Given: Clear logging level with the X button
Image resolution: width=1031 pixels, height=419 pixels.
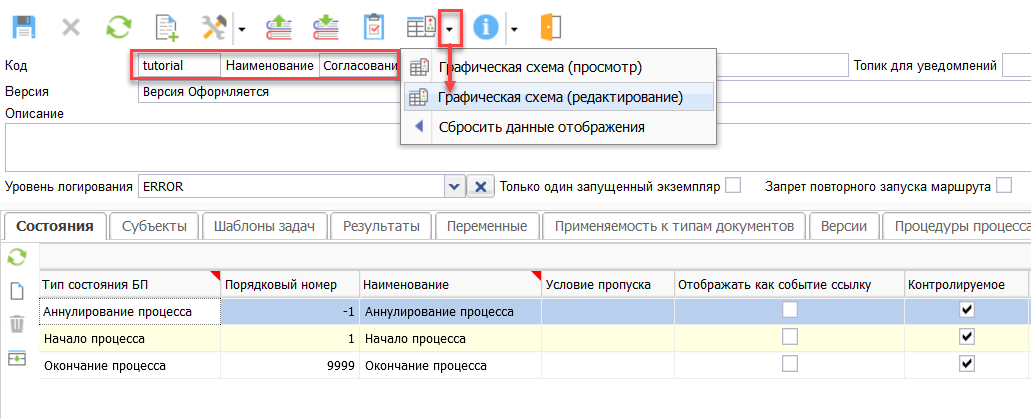Looking at the screenshot, I should tap(481, 187).
